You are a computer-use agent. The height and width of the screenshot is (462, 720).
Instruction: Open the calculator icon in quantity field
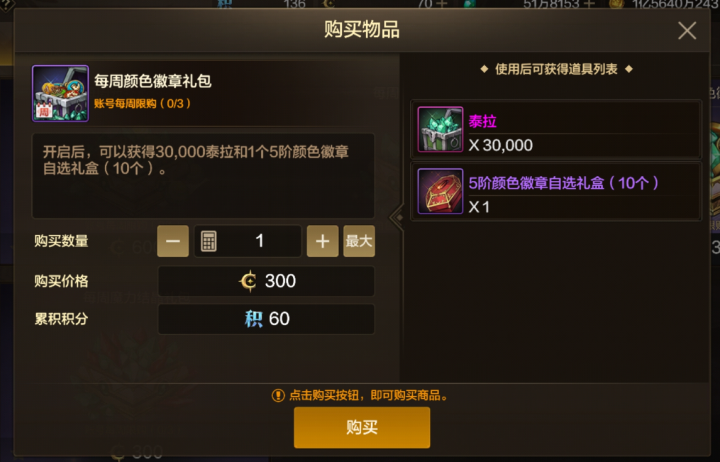(x=208, y=241)
